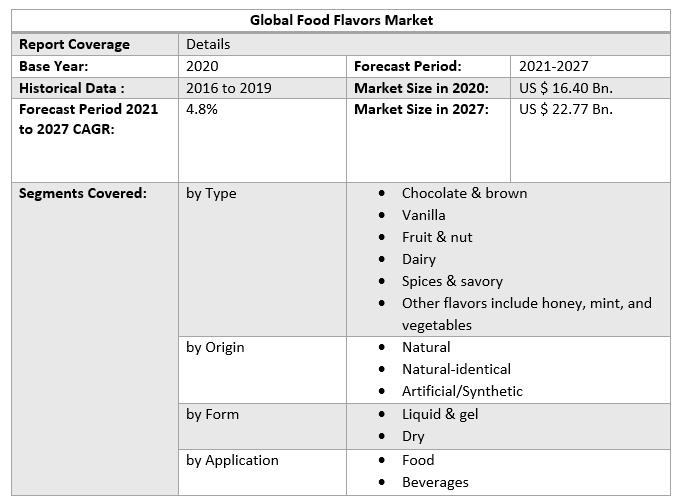Image resolution: width=677 pixels, height=502 pixels.
Task: Select the 4.8% CAGR value
Action: [x=202, y=110]
